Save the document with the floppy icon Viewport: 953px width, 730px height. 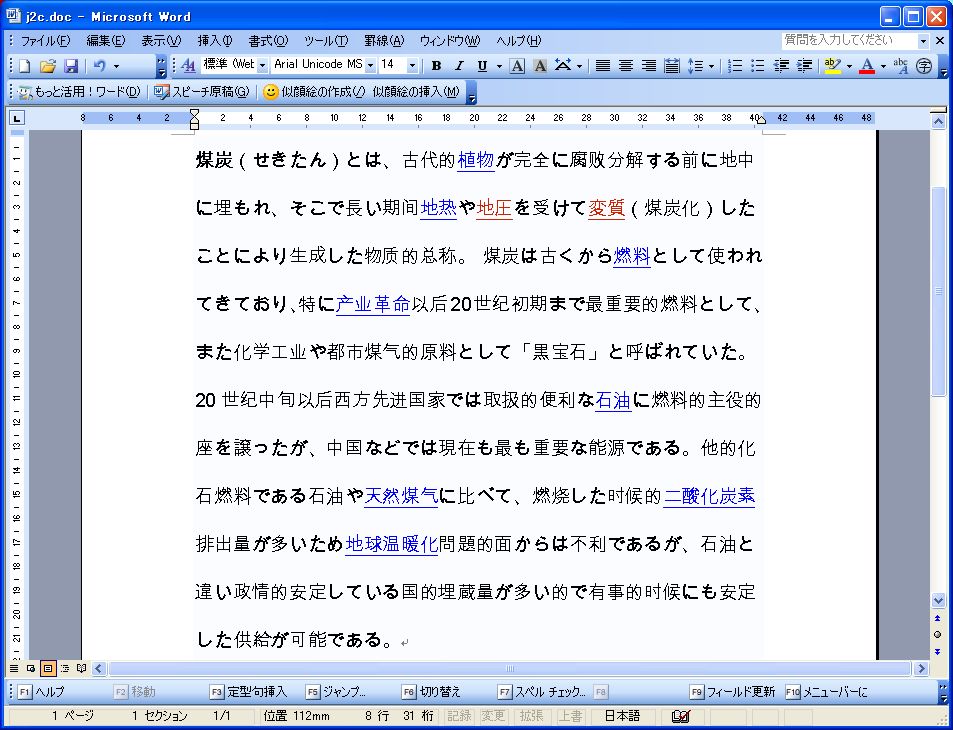tap(71, 66)
